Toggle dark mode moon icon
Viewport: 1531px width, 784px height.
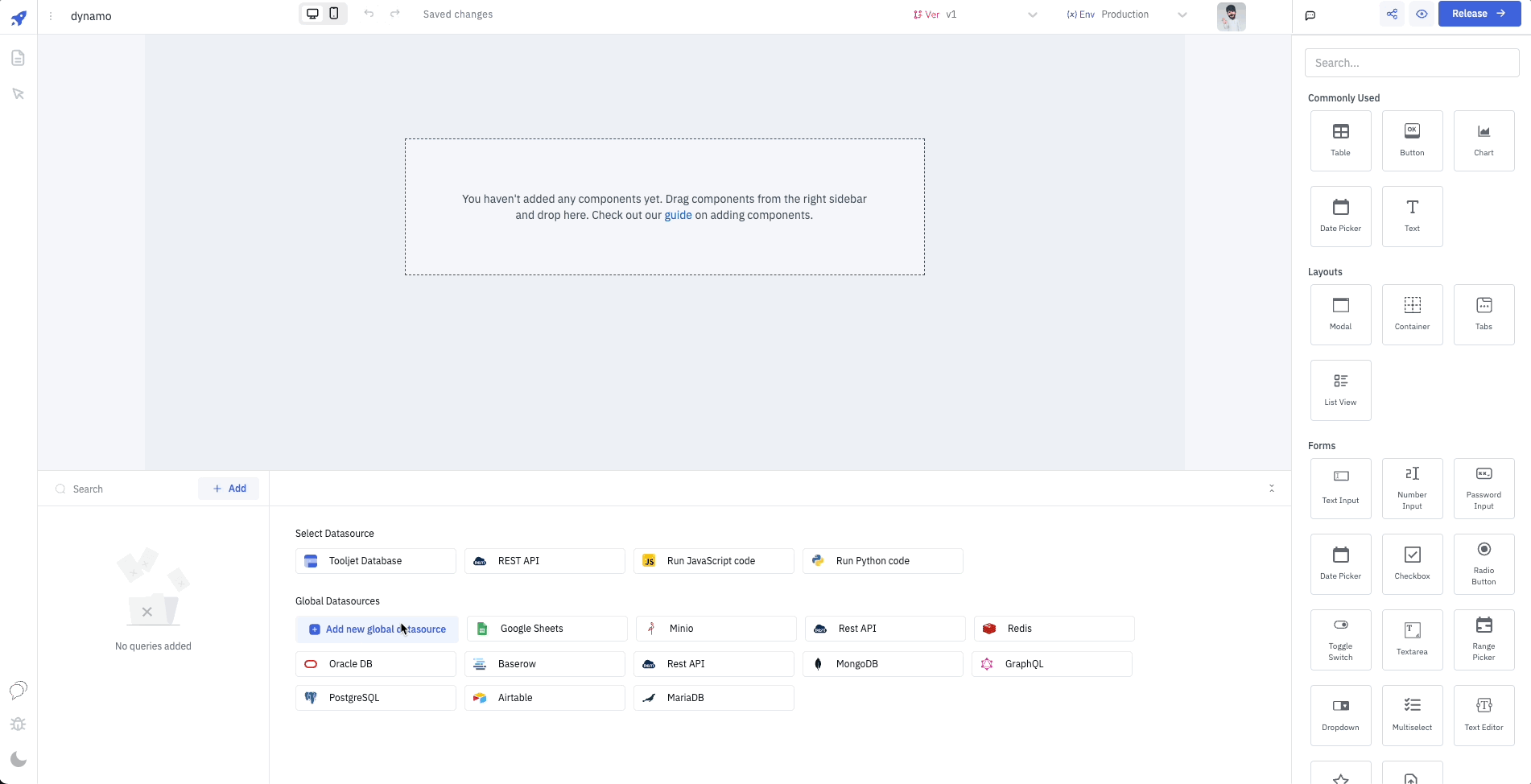point(18,760)
